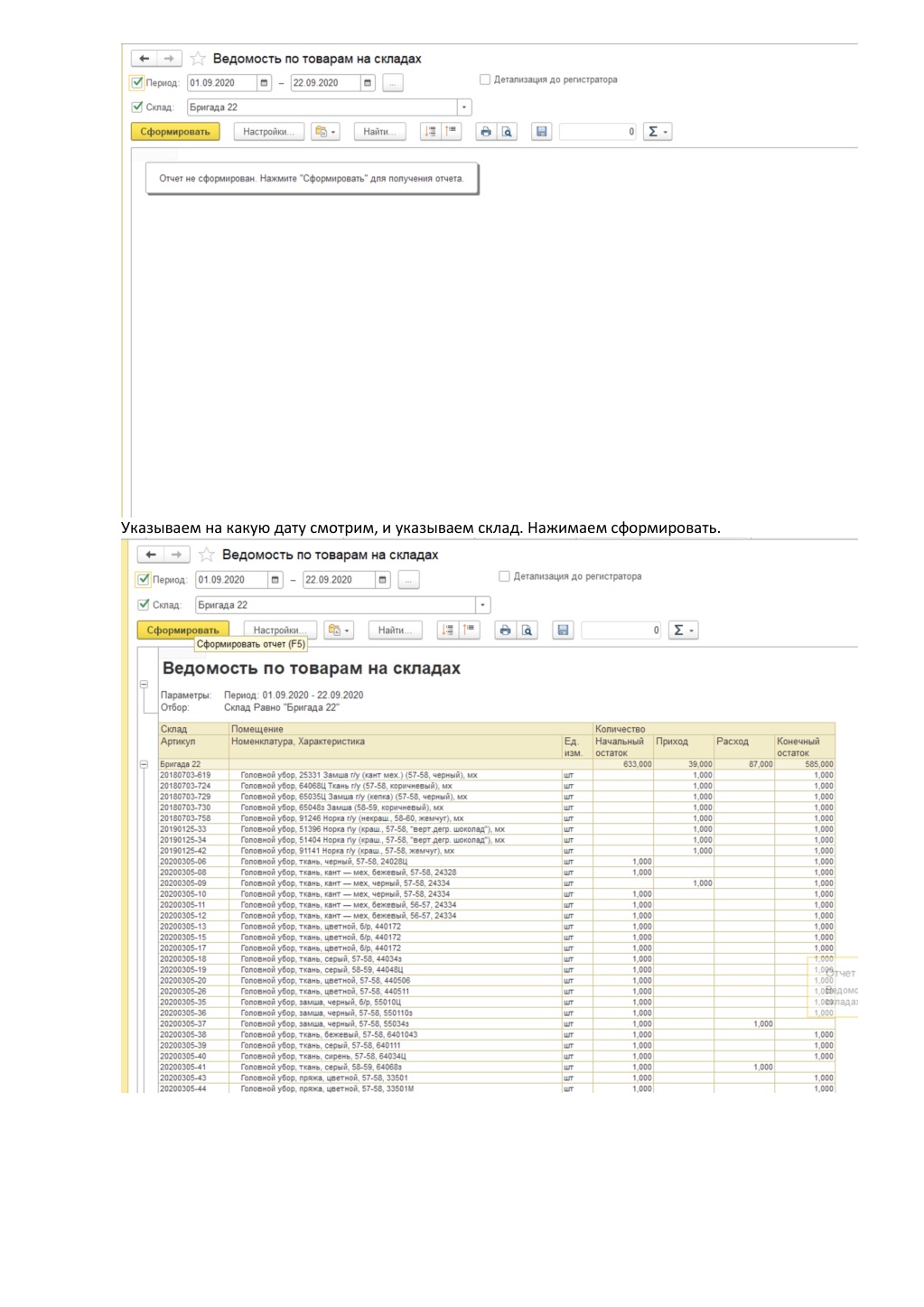Star the report as favorite in upper screenshot
Viewport: 924px width, 1307px height.
coord(198,59)
